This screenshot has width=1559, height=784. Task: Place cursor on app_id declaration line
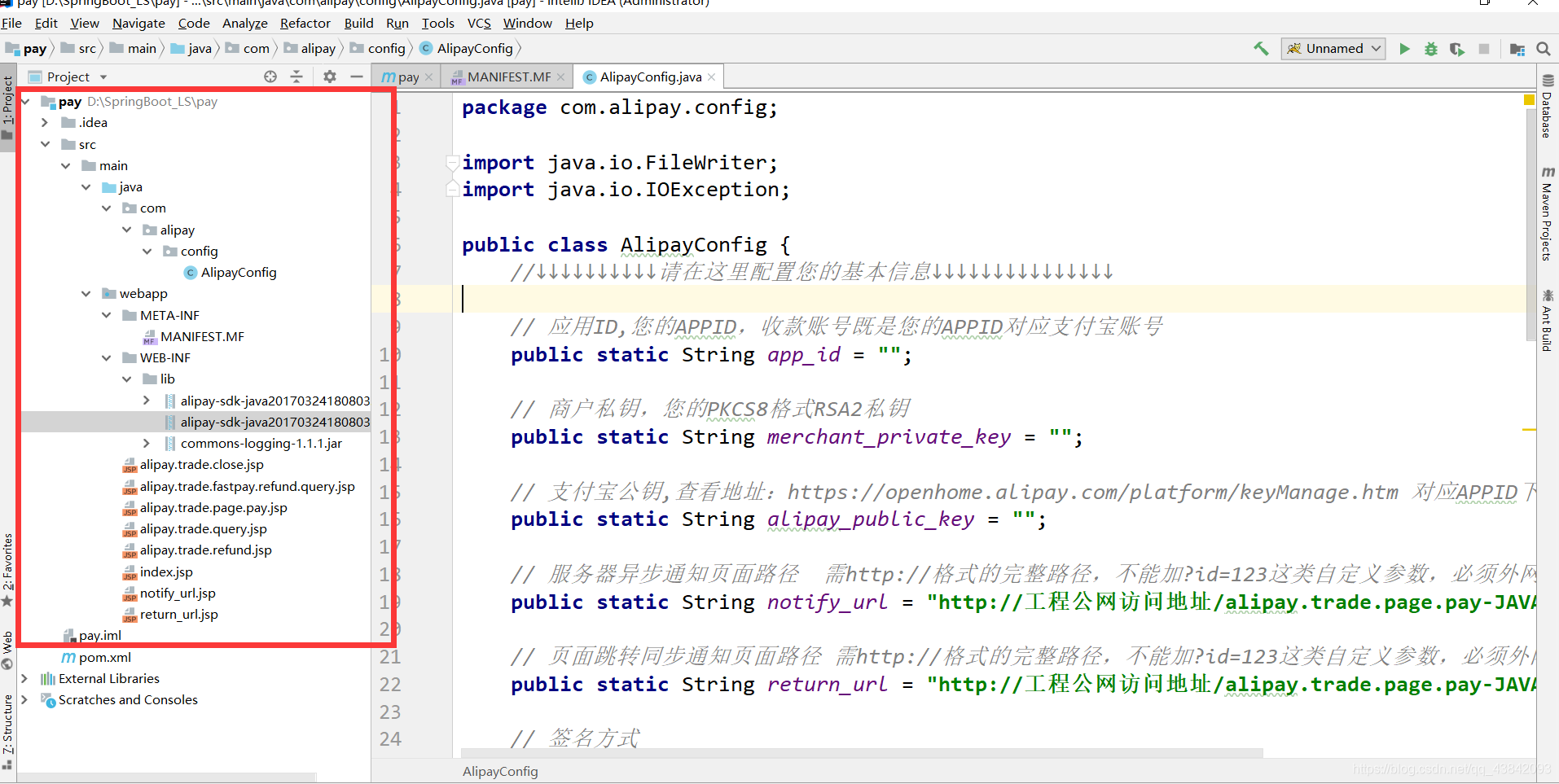coord(711,355)
